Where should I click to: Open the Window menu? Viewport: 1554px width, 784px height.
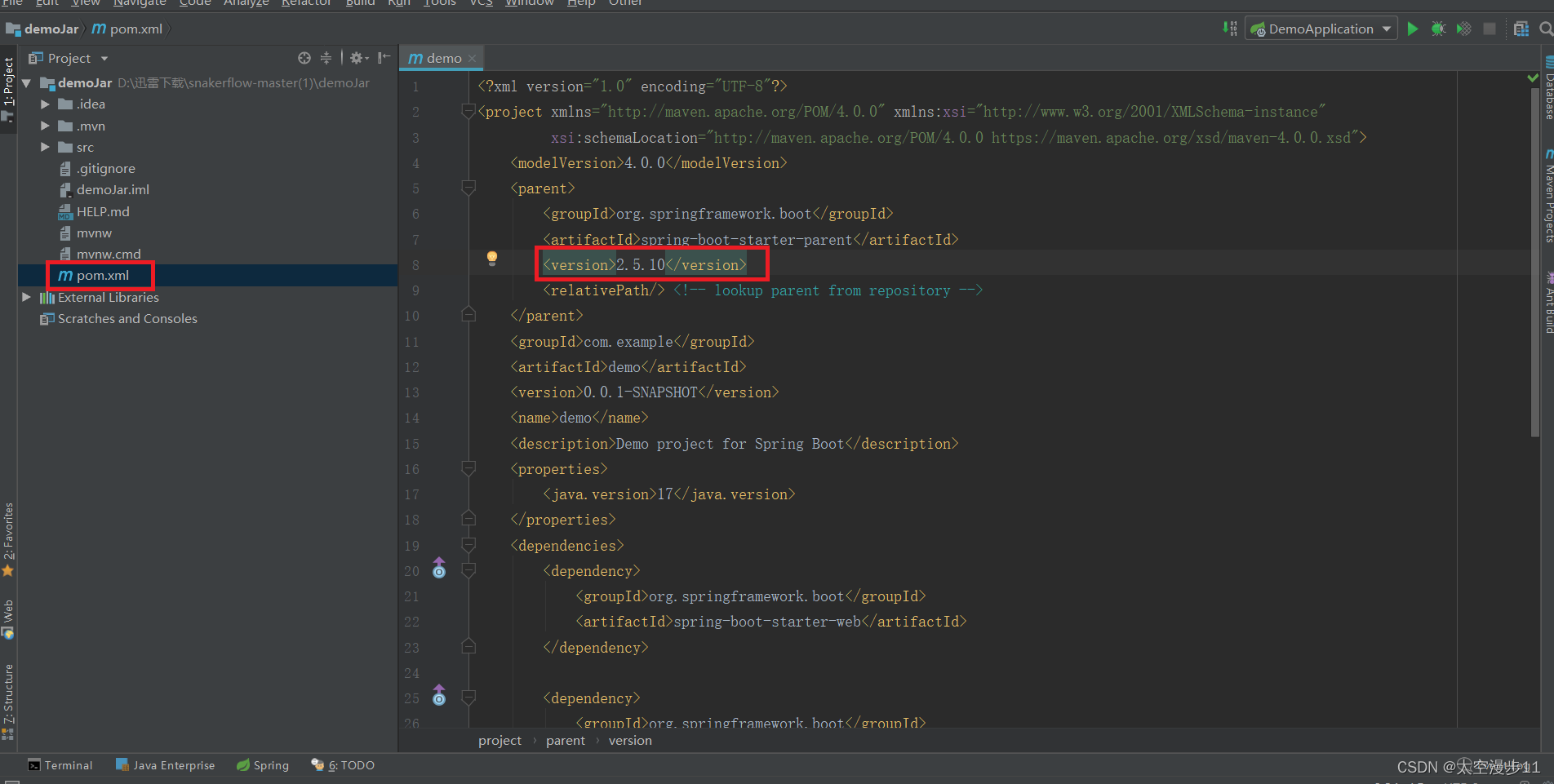click(x=530, y=3)
